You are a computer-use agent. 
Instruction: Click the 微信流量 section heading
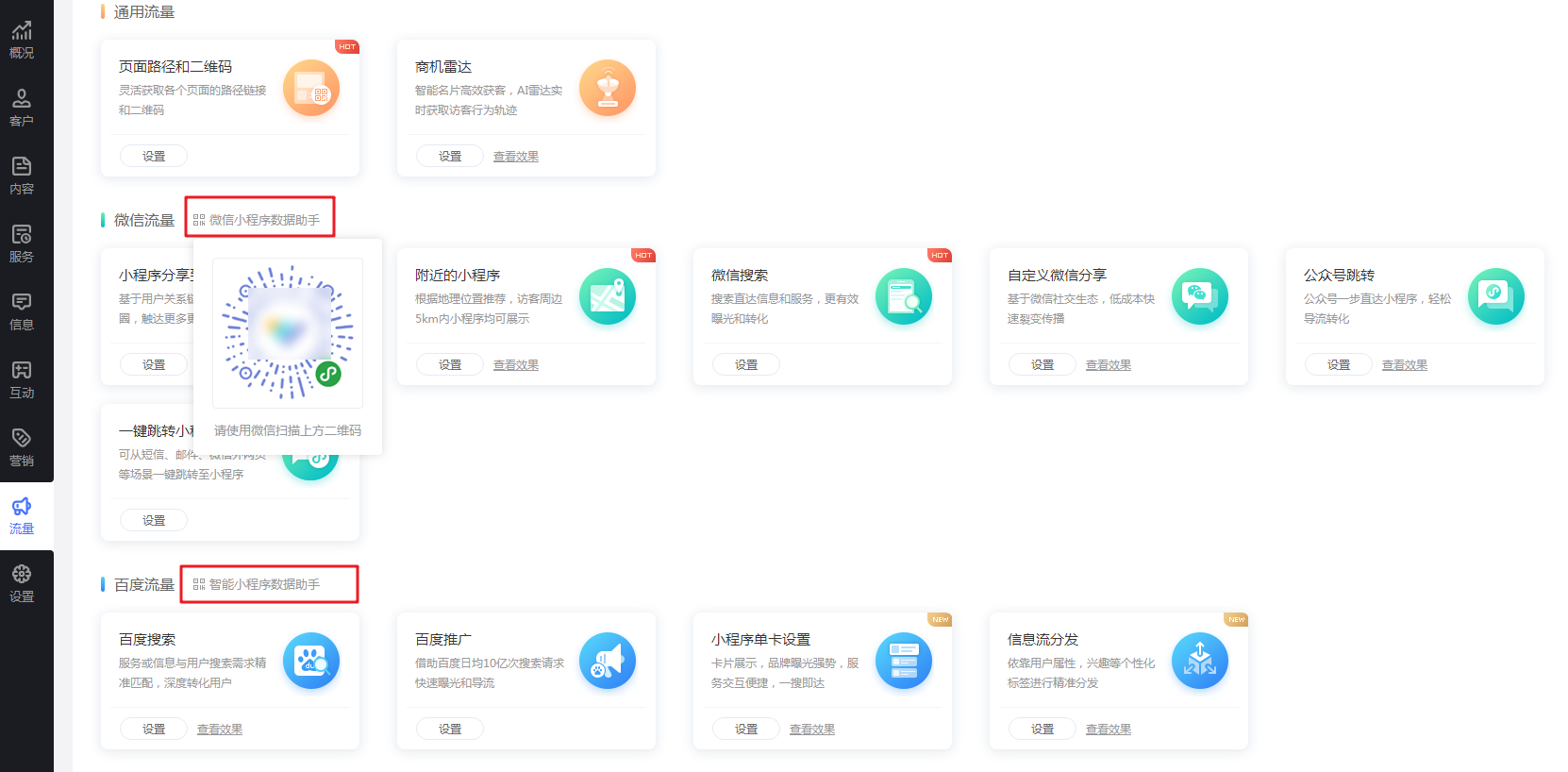pos(144,220)
